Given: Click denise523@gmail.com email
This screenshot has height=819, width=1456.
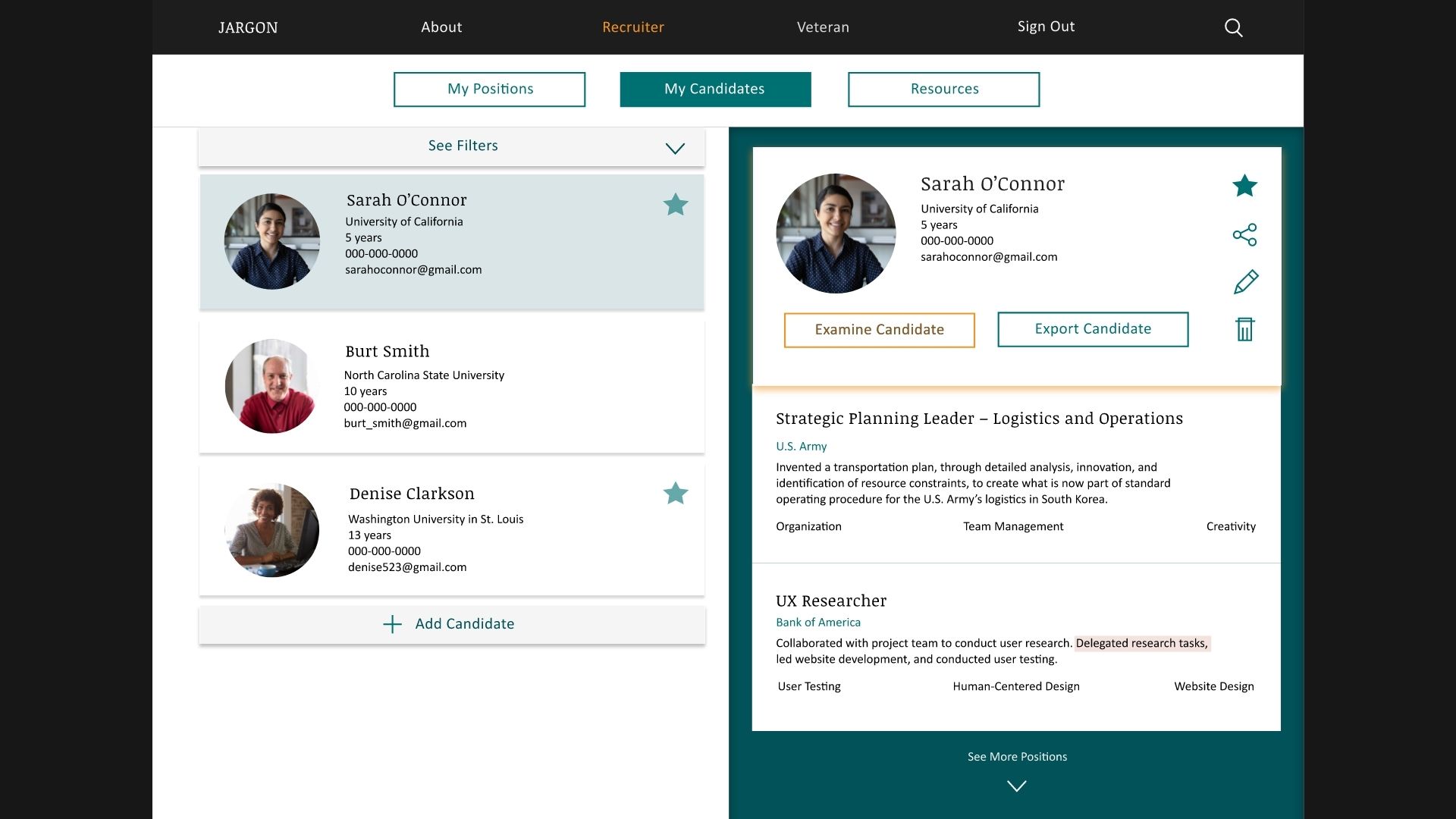Looking at the screenshot, I should [x=407, y=567].
